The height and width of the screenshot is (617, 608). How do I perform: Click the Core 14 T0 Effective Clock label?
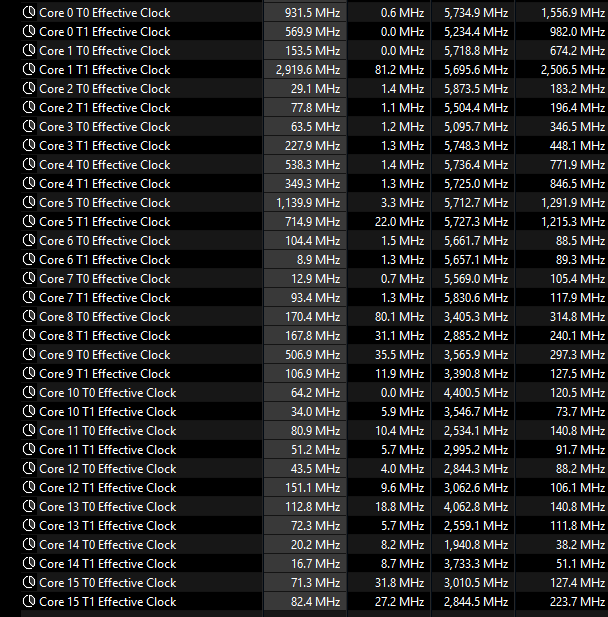(108, 545)
